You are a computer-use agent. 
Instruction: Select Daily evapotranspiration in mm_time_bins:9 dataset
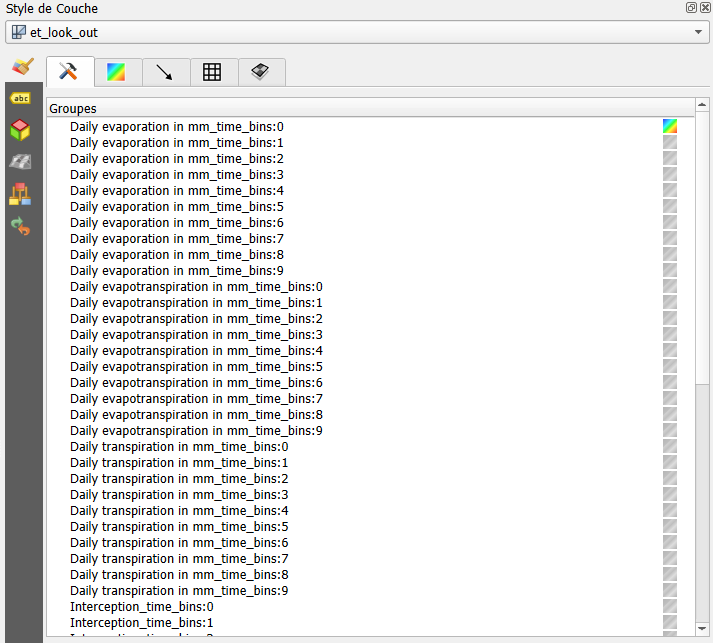[x=196, y=431]
